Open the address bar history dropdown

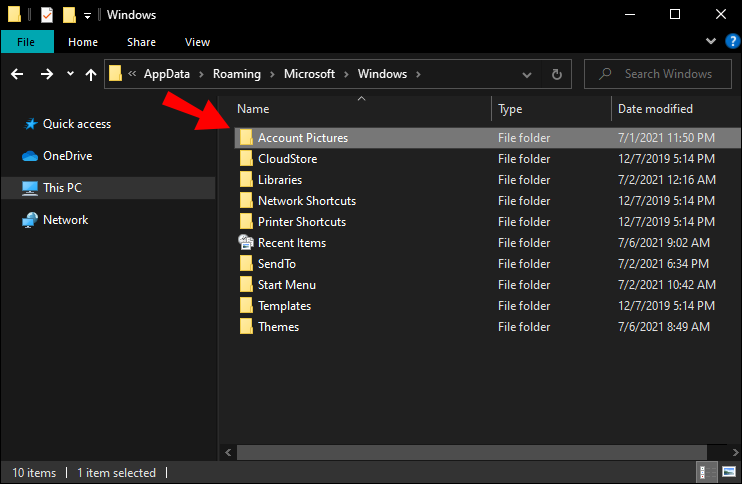[x=528, y=74]
